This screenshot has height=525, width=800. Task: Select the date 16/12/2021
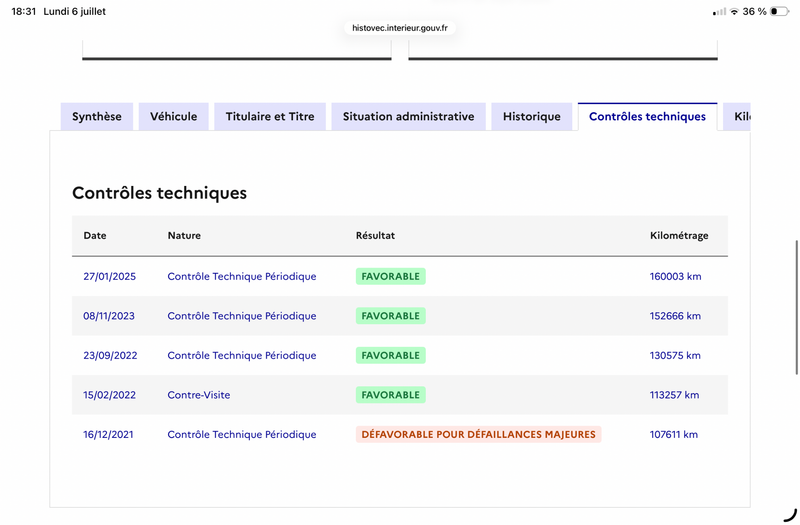108,435
